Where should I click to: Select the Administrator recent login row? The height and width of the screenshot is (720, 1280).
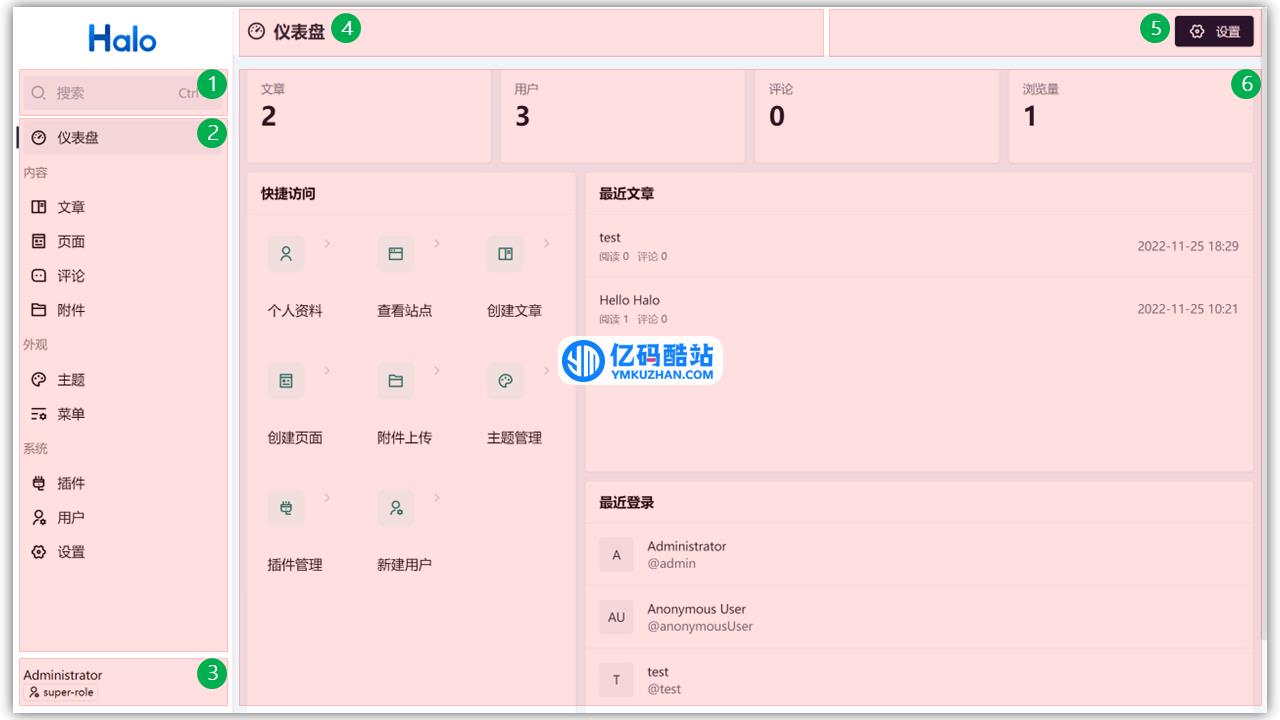(x=919, y=555)
